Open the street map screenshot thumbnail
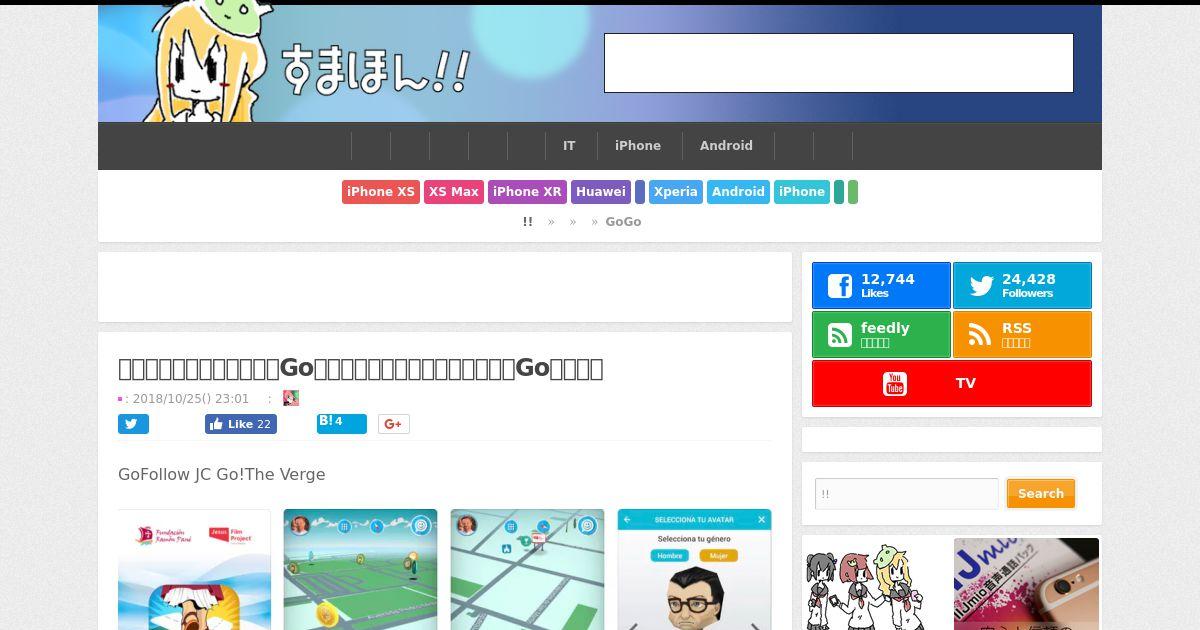The width and height of the screenshot is (1200, 630). [x=527, y=570]
